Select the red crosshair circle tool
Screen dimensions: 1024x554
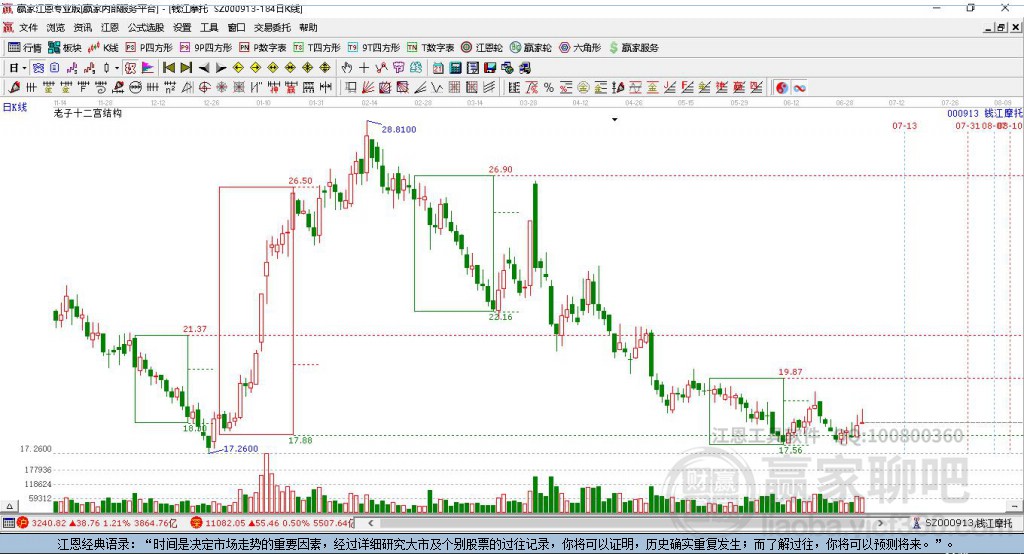204,88
